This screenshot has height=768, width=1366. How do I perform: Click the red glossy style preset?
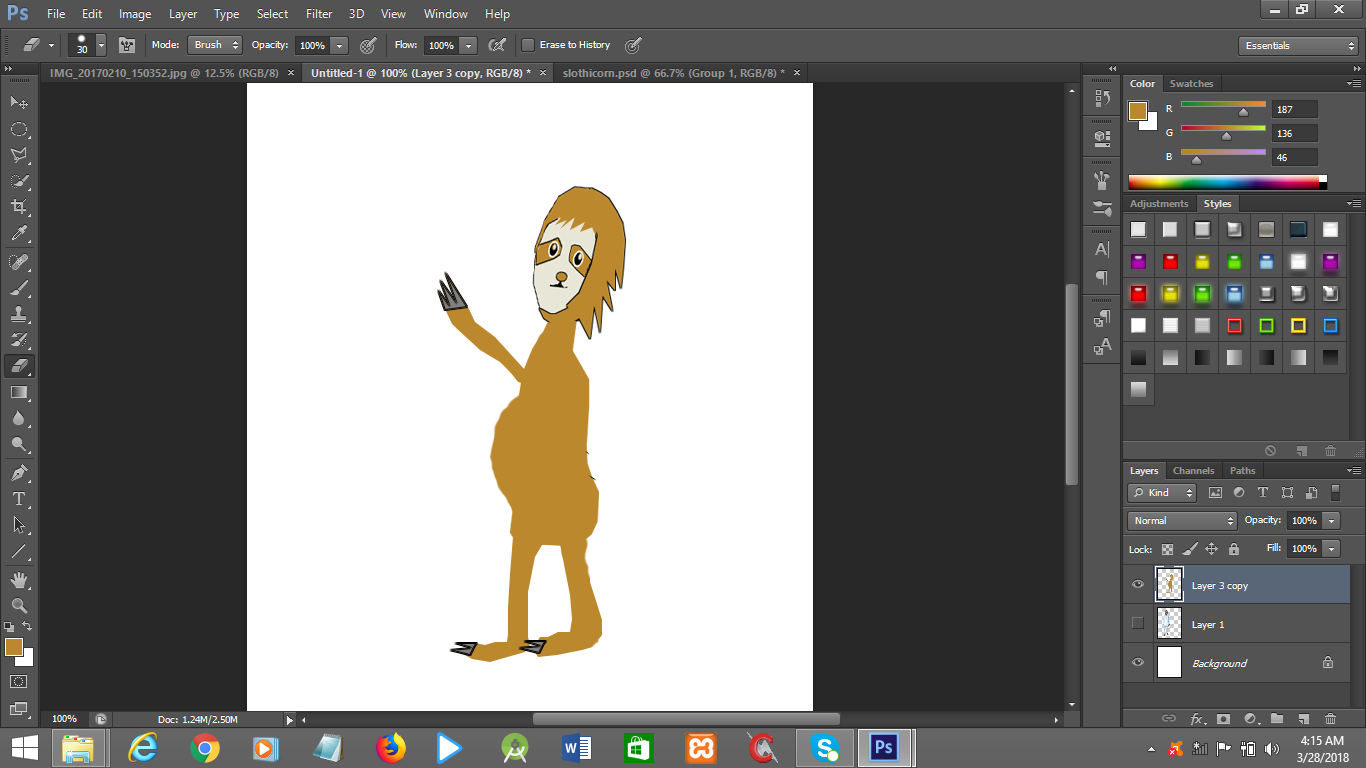[1170, 262]
